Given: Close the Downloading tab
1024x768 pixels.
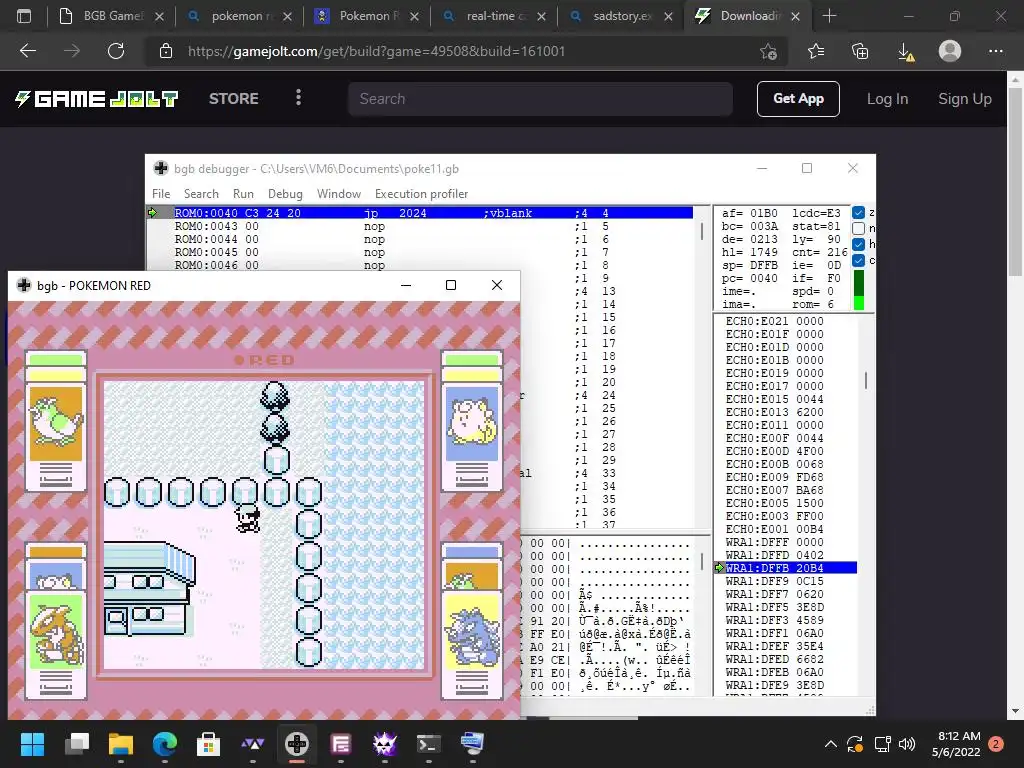Looking at the screenshot, I should (x=795, y=16).
